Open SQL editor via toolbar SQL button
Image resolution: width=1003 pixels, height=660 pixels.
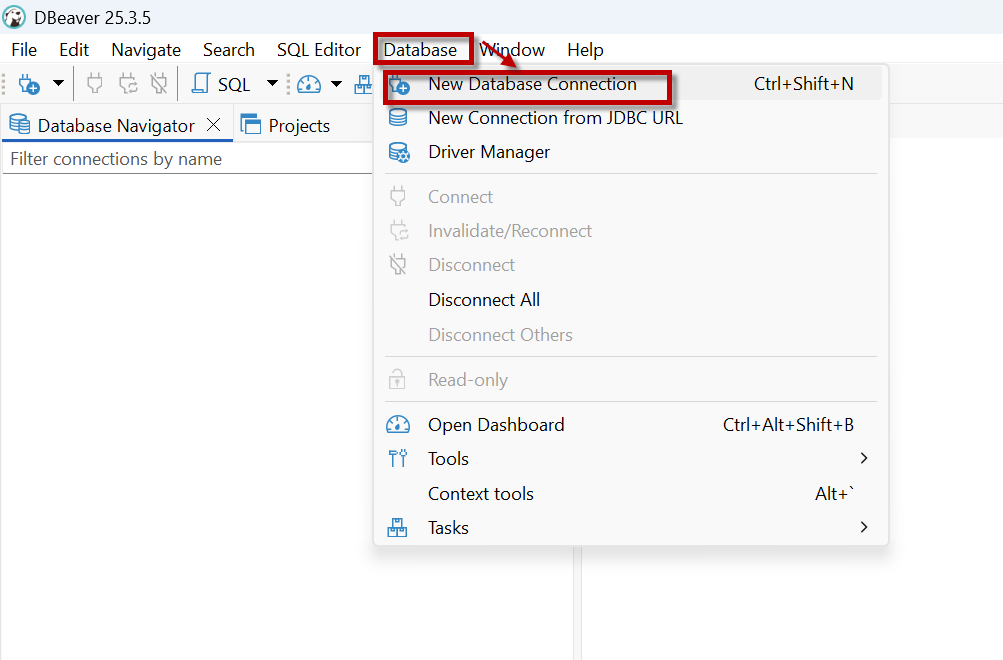pyautogui.click(x=222, y=85)
